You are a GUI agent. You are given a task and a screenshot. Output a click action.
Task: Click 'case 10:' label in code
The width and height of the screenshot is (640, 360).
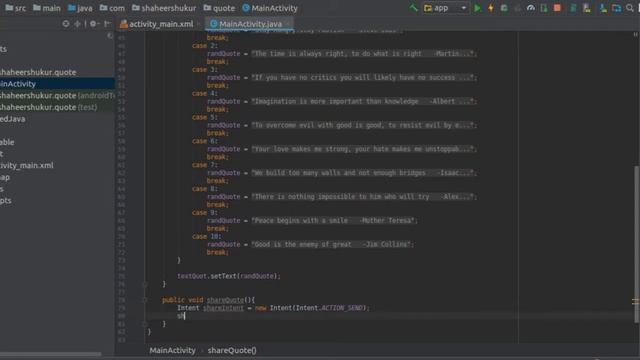207,236
